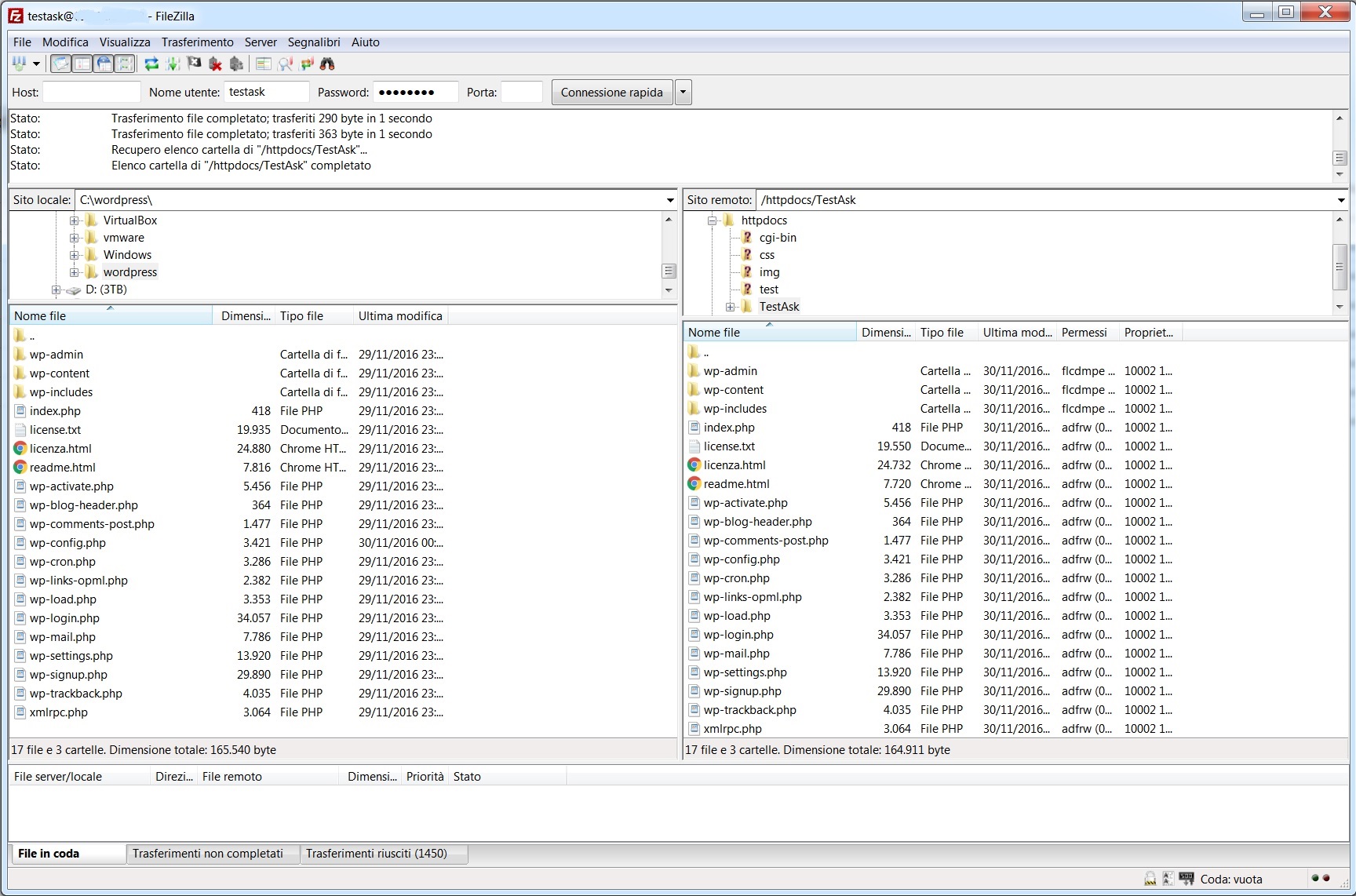The image size is (1356, 896).
Task: Sort remote files by Permessi header
Action: [1088, 332]
